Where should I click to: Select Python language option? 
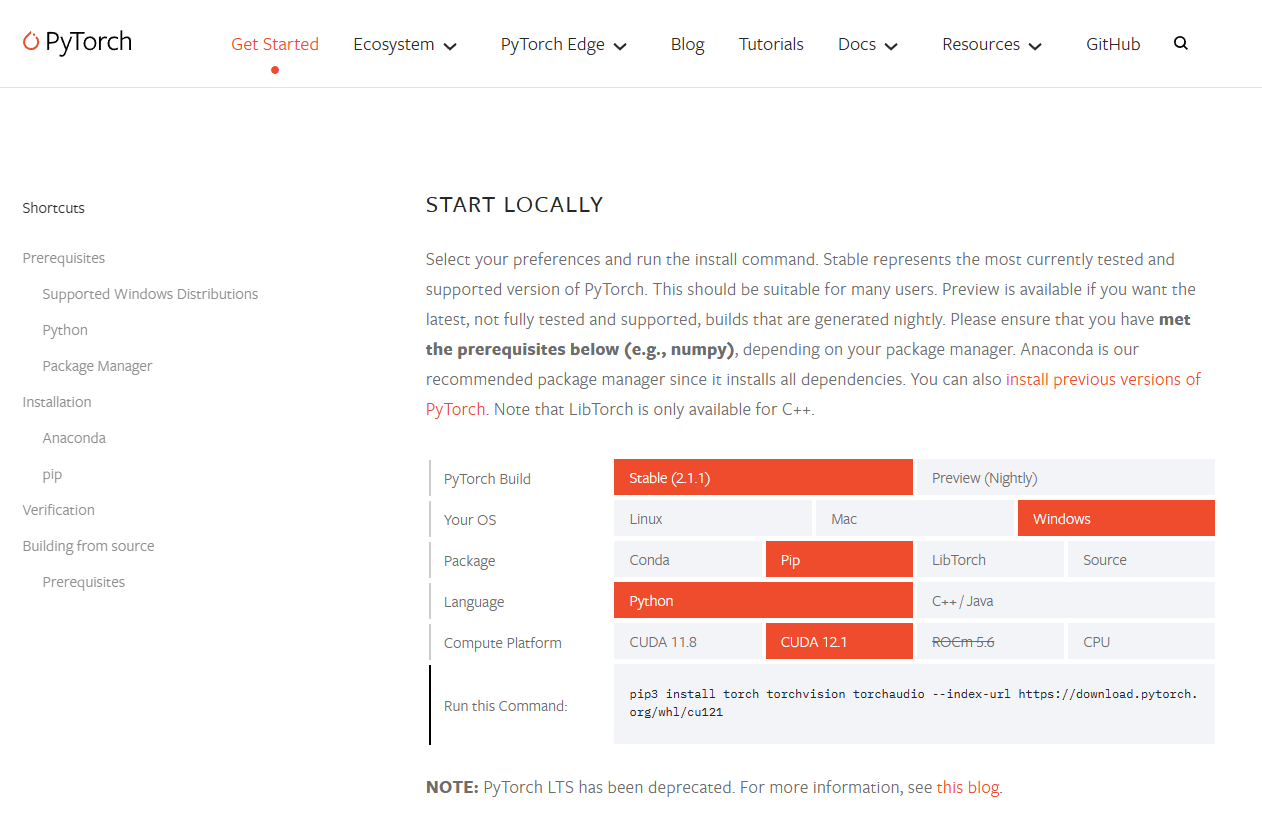(763, 600)
